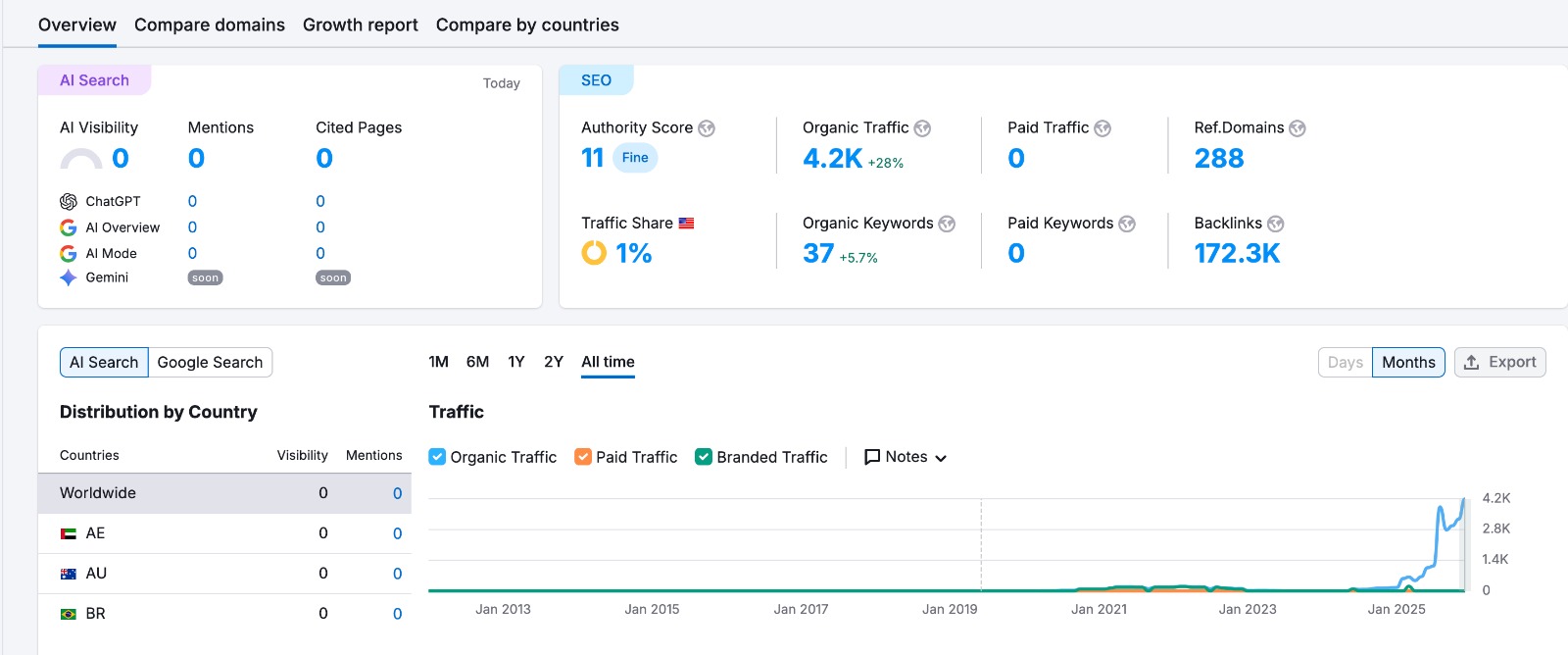Open the 4.2K Organic Traffic value
This screenshot has height=655, width=1568.
(833, 158)
